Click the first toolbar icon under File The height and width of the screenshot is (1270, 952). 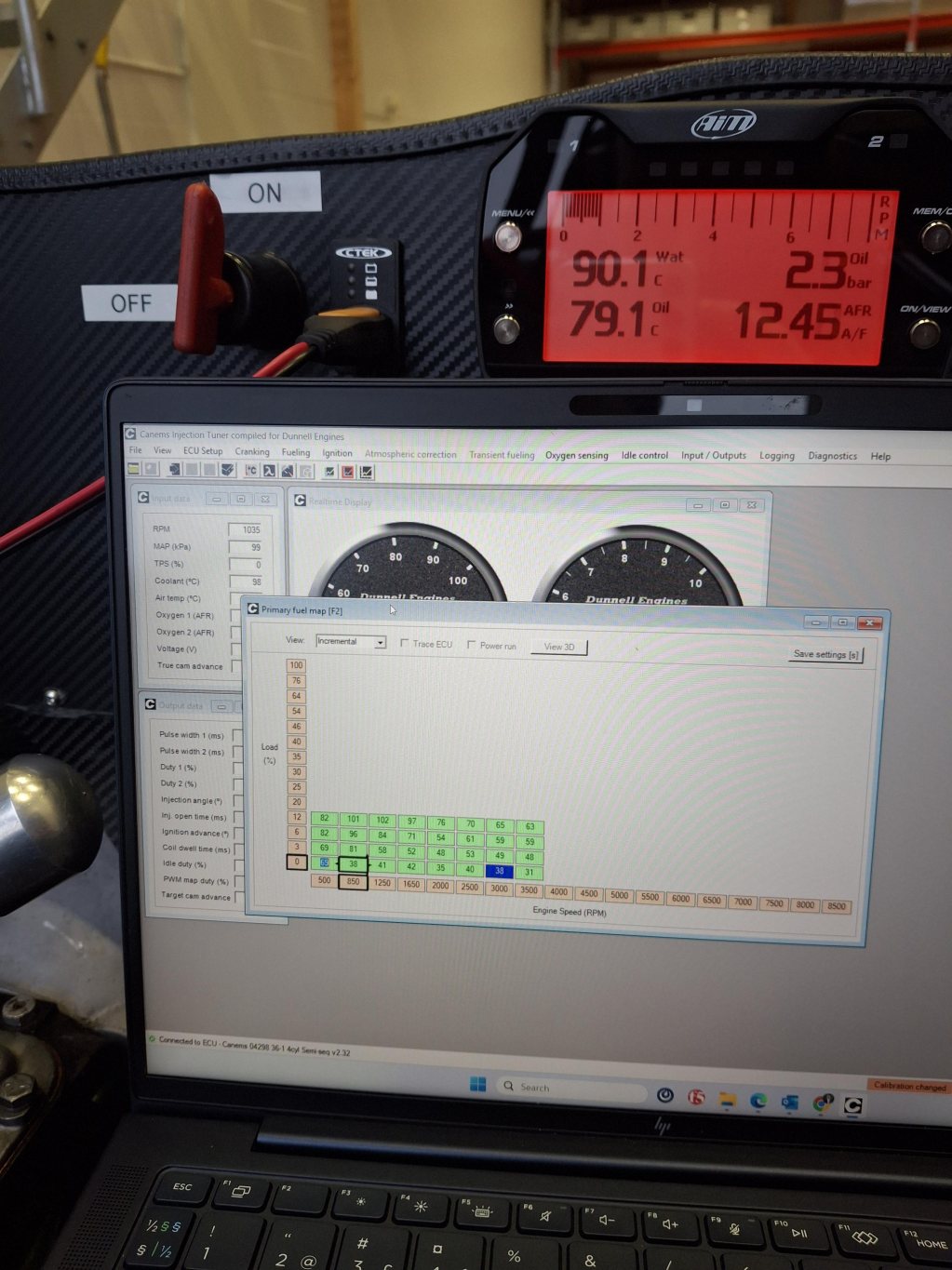click(134, 470)
